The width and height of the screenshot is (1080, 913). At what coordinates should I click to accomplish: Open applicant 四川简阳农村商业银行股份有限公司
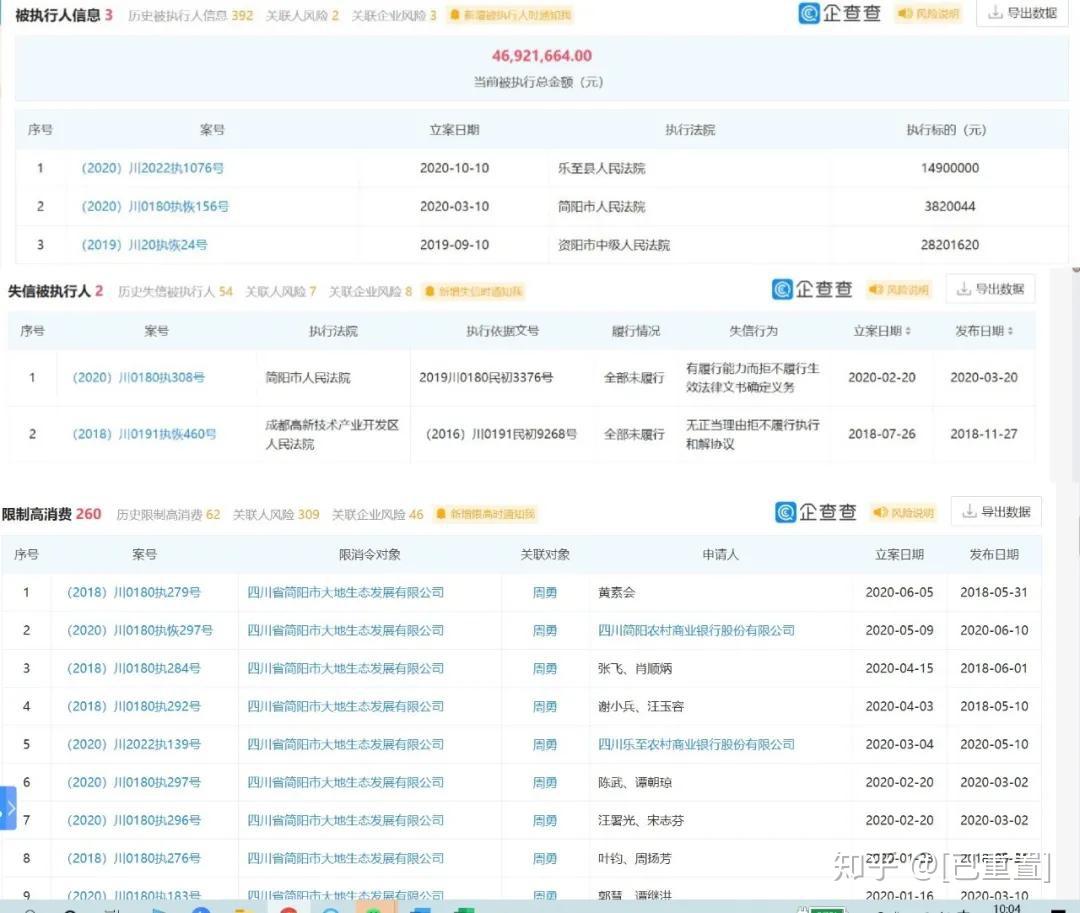click(696, 630)
